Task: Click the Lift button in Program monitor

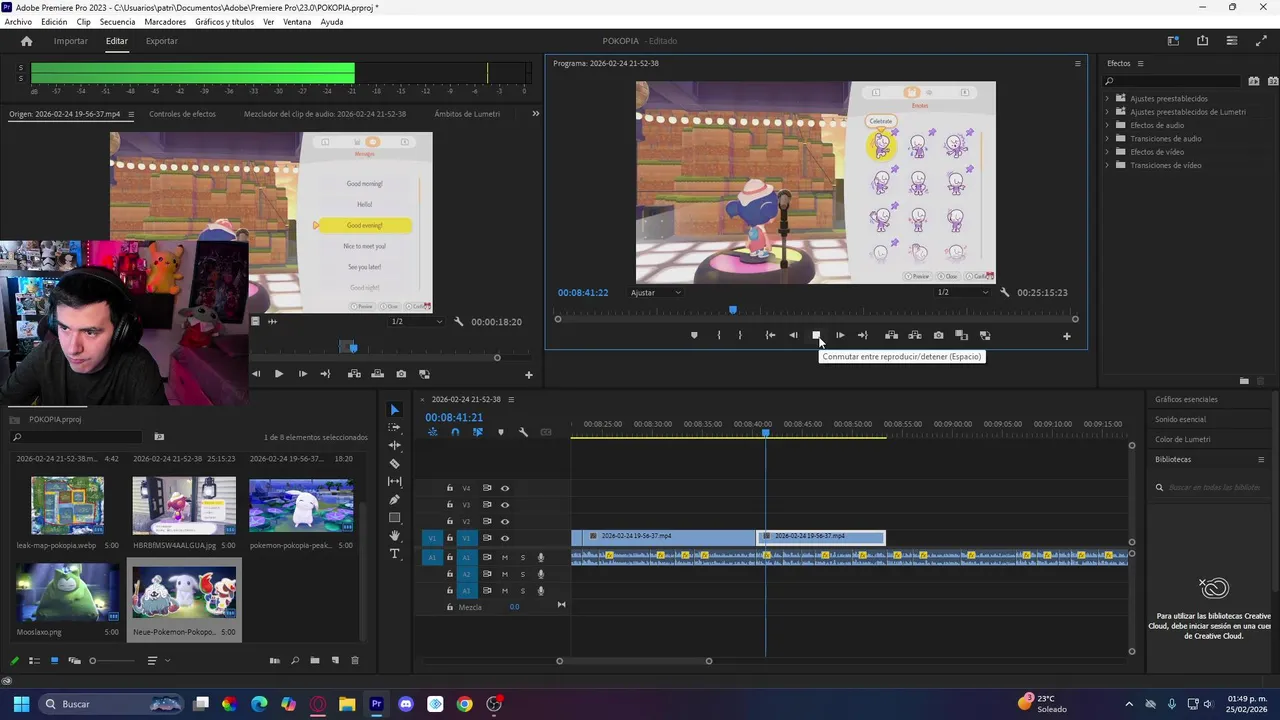Action: (891, 335)
